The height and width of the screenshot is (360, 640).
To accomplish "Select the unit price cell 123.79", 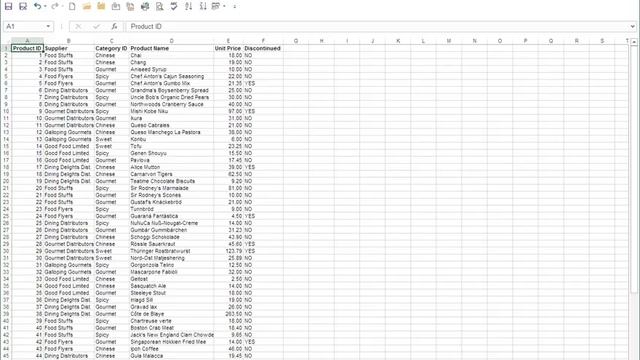I will pyautogui.click(x=228, y=251).
